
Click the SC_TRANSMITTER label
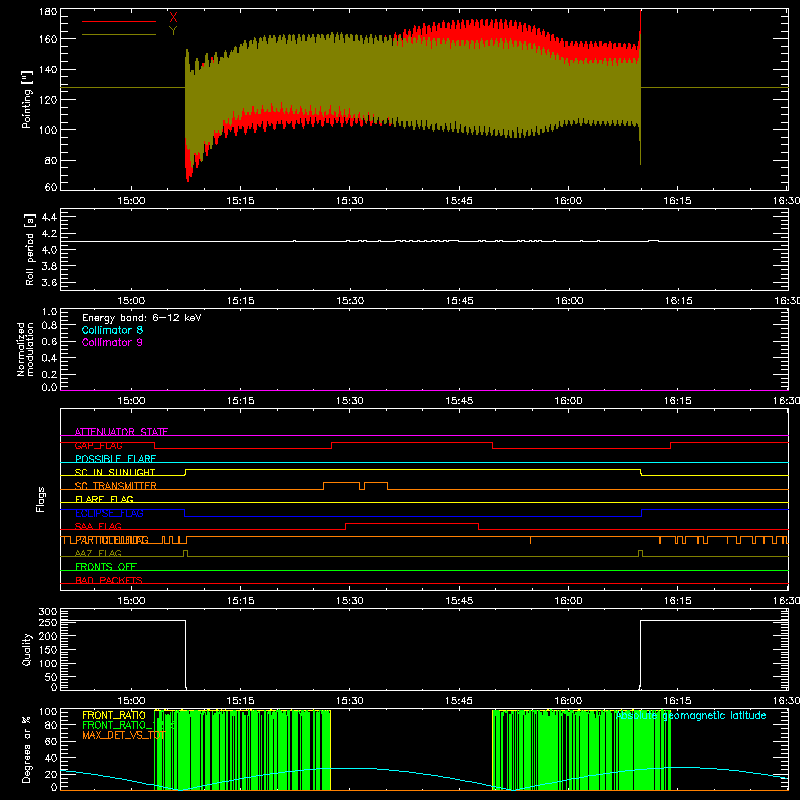click(115, 486)
